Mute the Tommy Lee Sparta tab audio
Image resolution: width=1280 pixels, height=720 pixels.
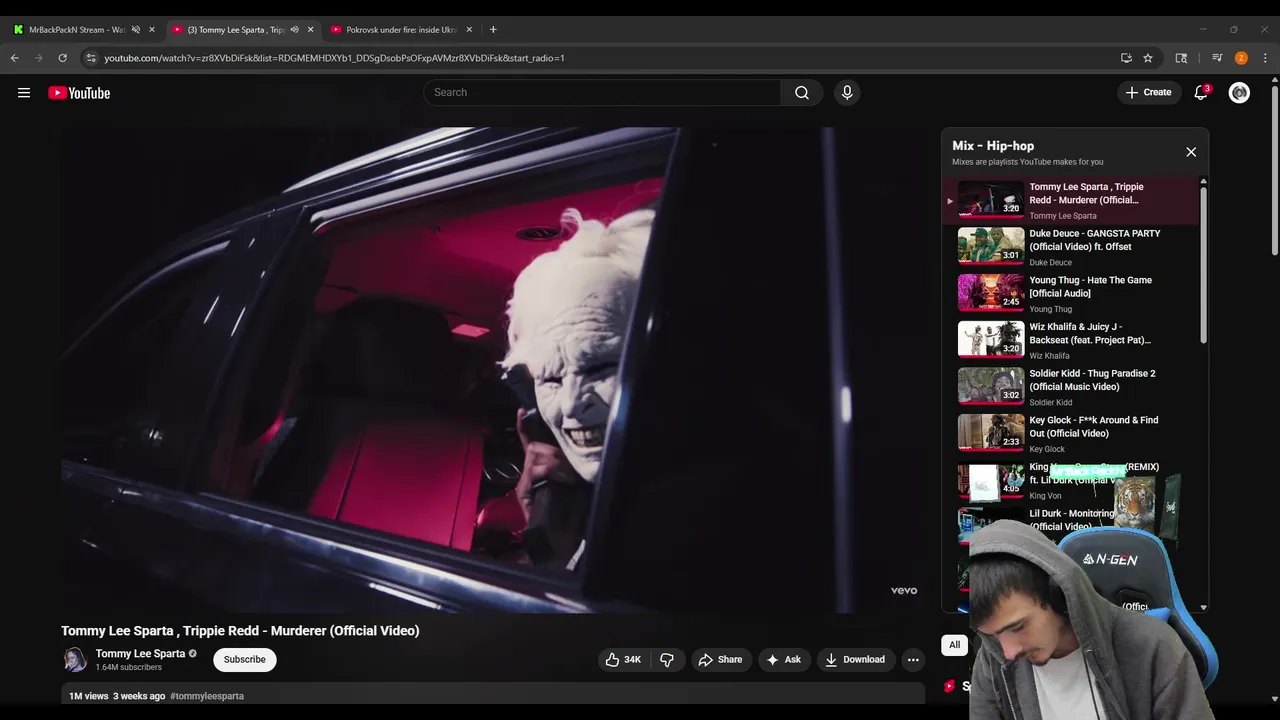[x=294, y=30]
